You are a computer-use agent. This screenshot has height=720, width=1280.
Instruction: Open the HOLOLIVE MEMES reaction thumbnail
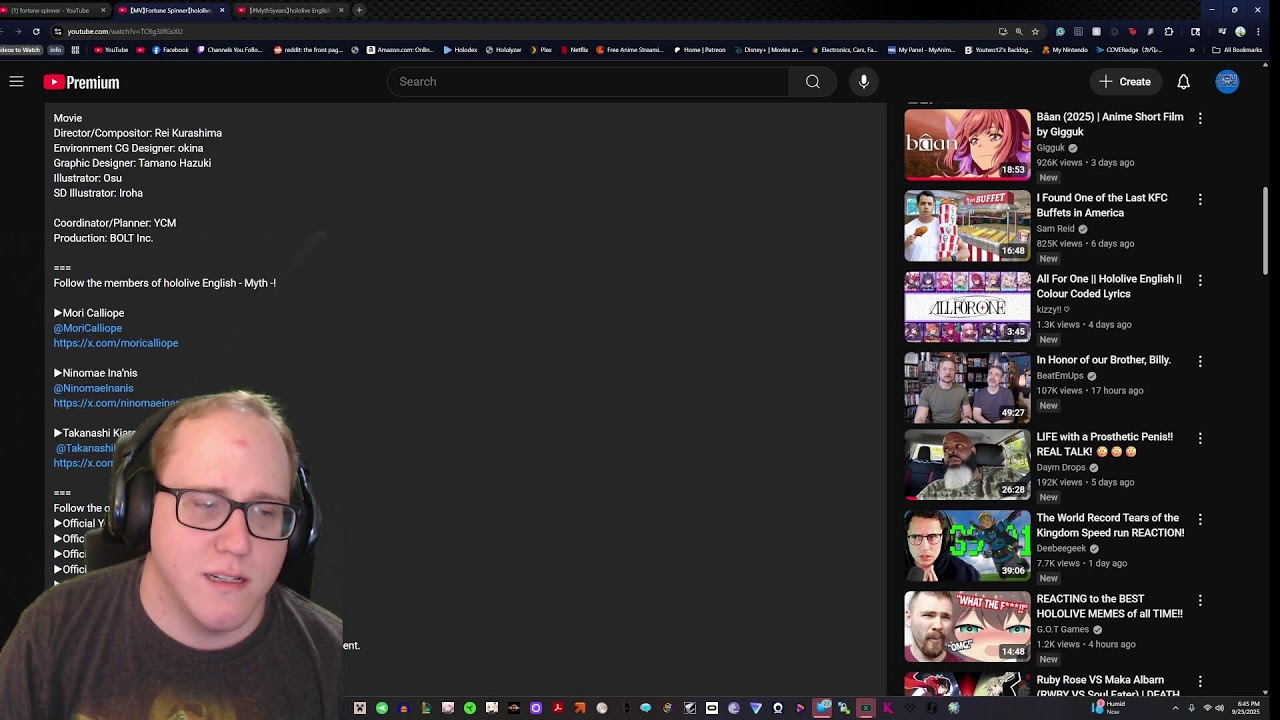pyautogui.click(x=967, y=627)
